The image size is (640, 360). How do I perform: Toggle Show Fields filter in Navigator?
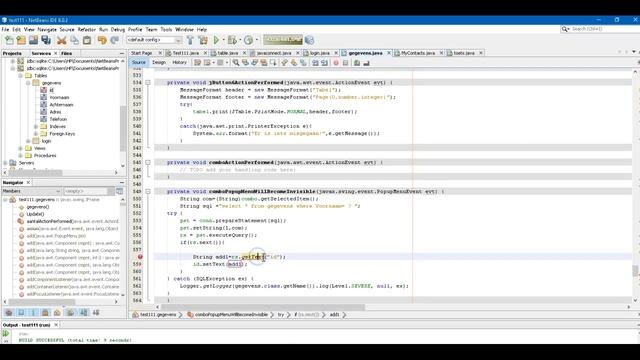tap(21, 313)
